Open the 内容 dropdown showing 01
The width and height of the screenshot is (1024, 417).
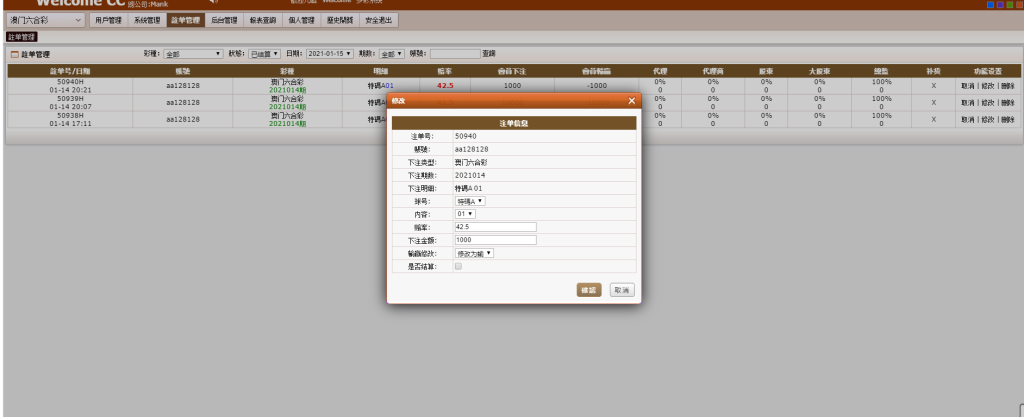[465, 214]
